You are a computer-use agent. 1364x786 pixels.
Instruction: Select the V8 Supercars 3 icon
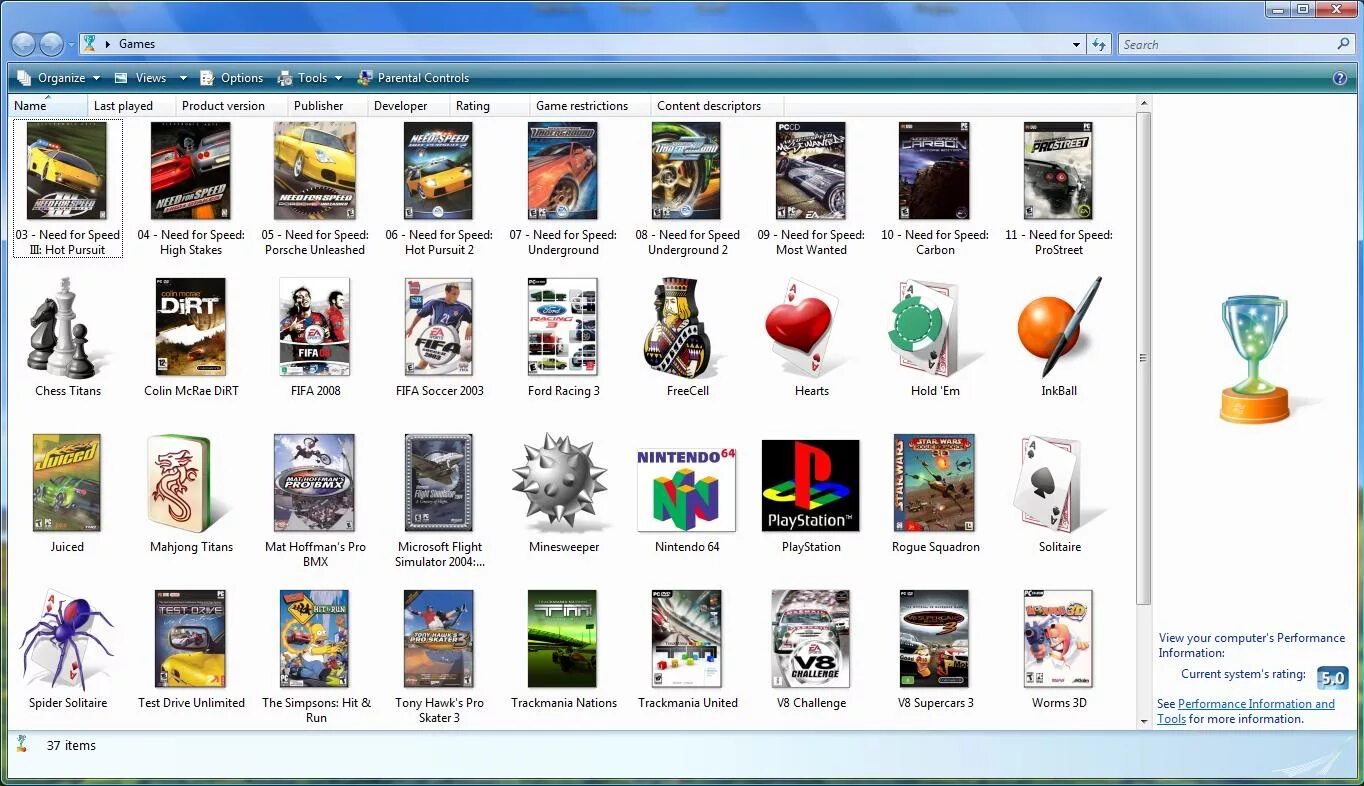pyautogui.click(x=935, y=639)
